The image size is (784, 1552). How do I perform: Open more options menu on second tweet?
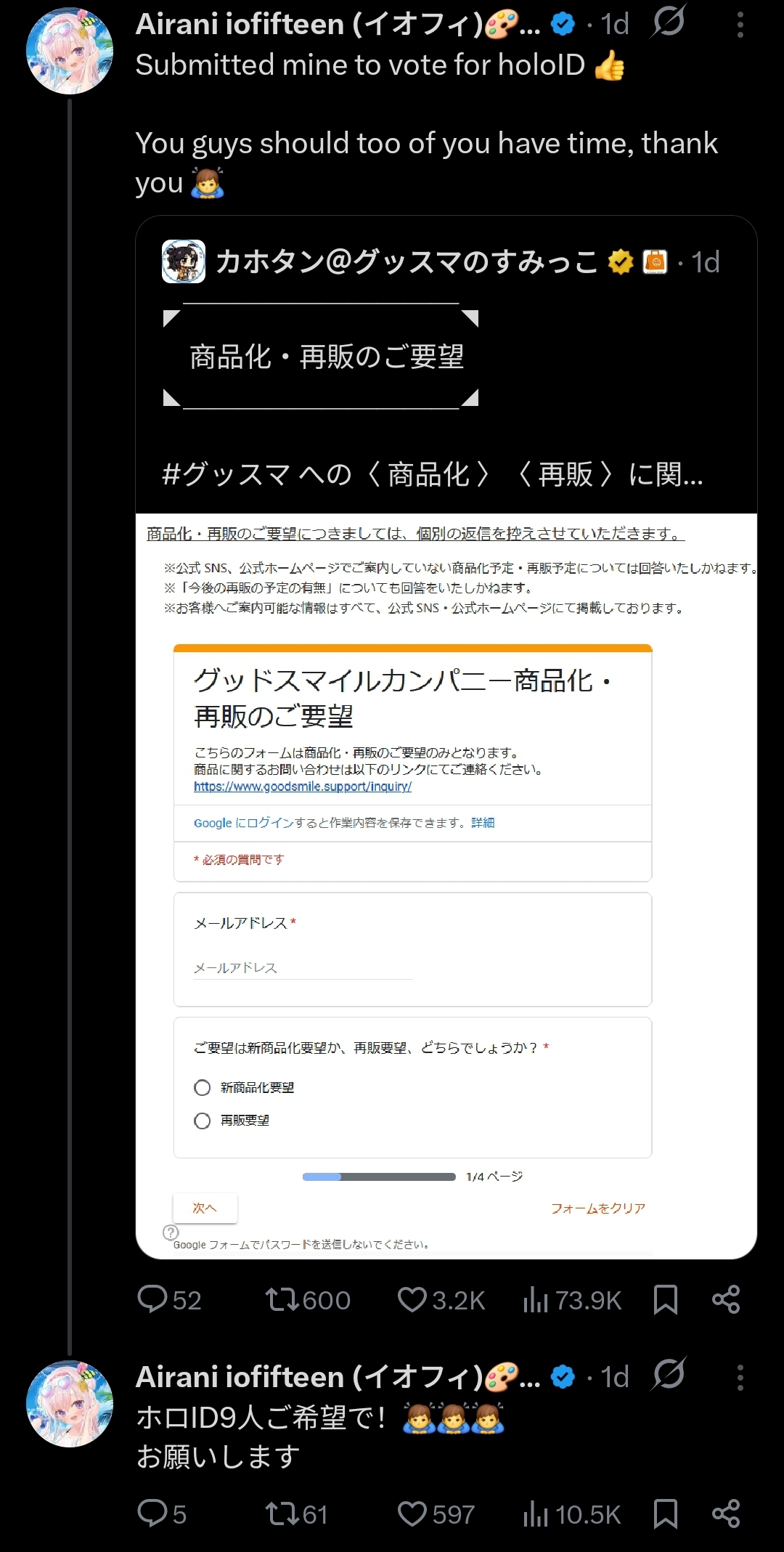point(740,1377)
